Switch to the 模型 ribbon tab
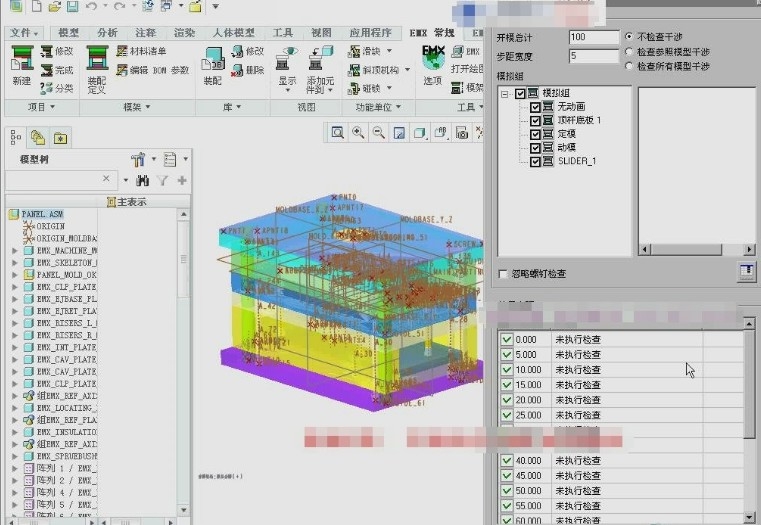 (x=68, y=33)
